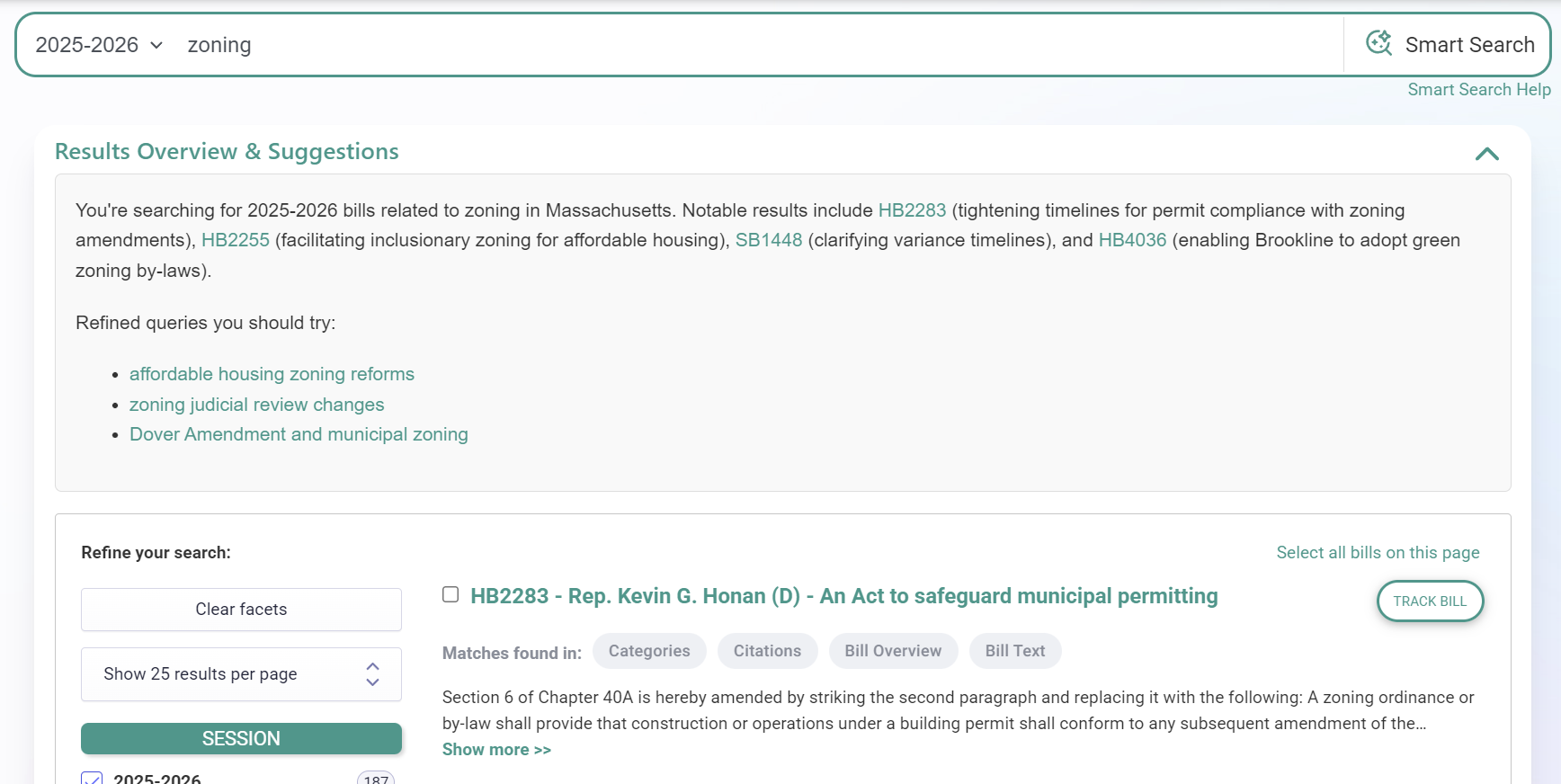View Citations matches for HB2283
Image resolution: width=1561 pixels, height=784 pixels.
(x=767, y=650)
